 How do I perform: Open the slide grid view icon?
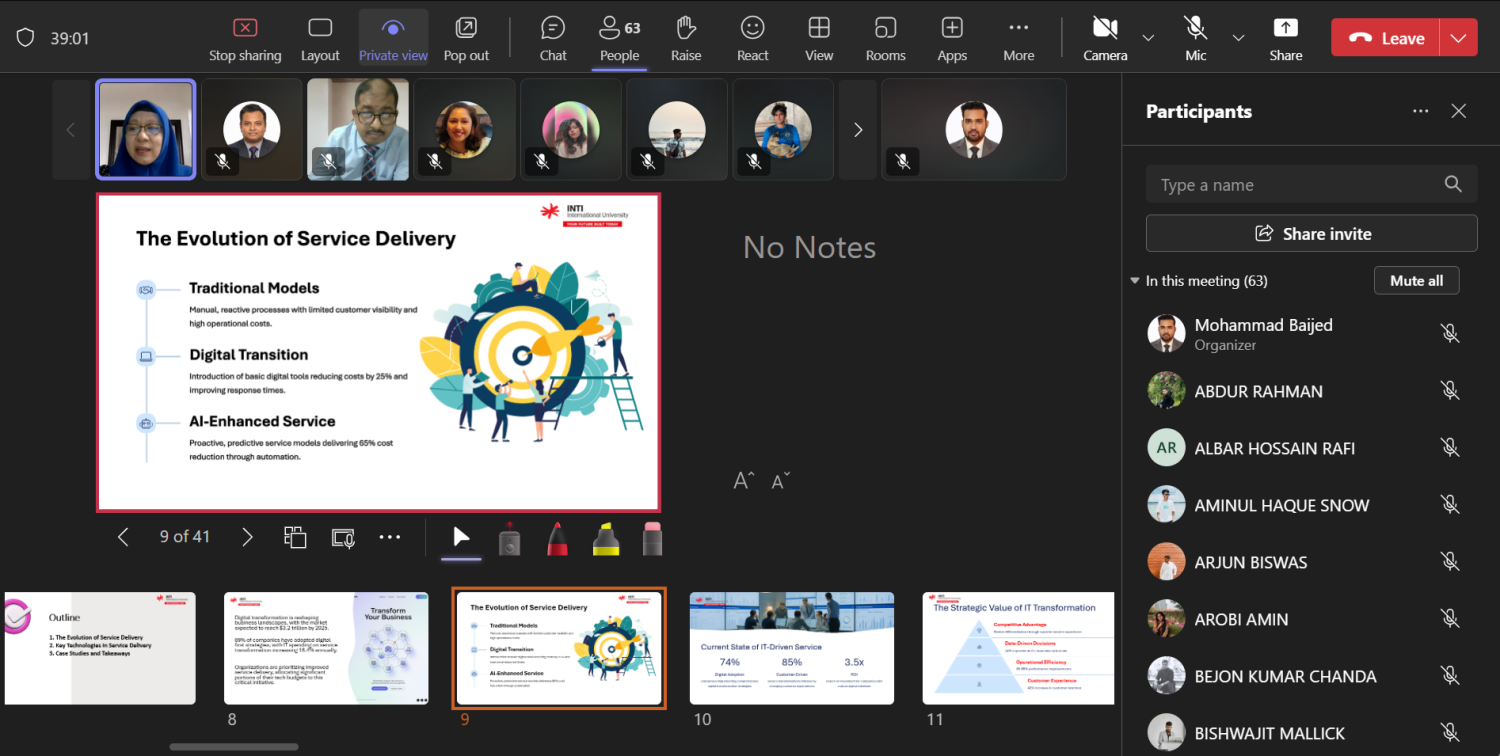pyautogui.click(x=295, y=537)
